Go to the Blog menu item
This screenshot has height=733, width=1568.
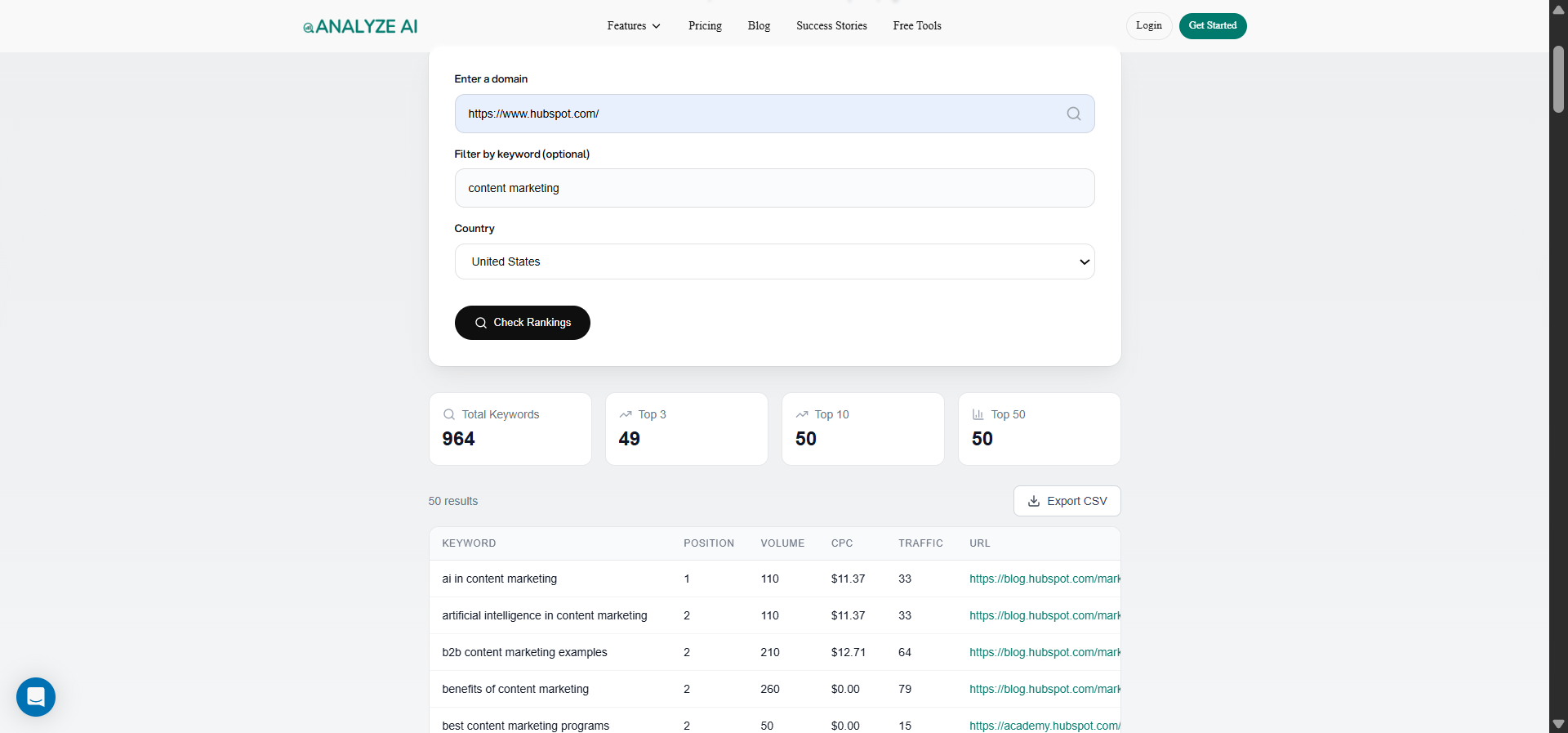[x=759, y=26]
